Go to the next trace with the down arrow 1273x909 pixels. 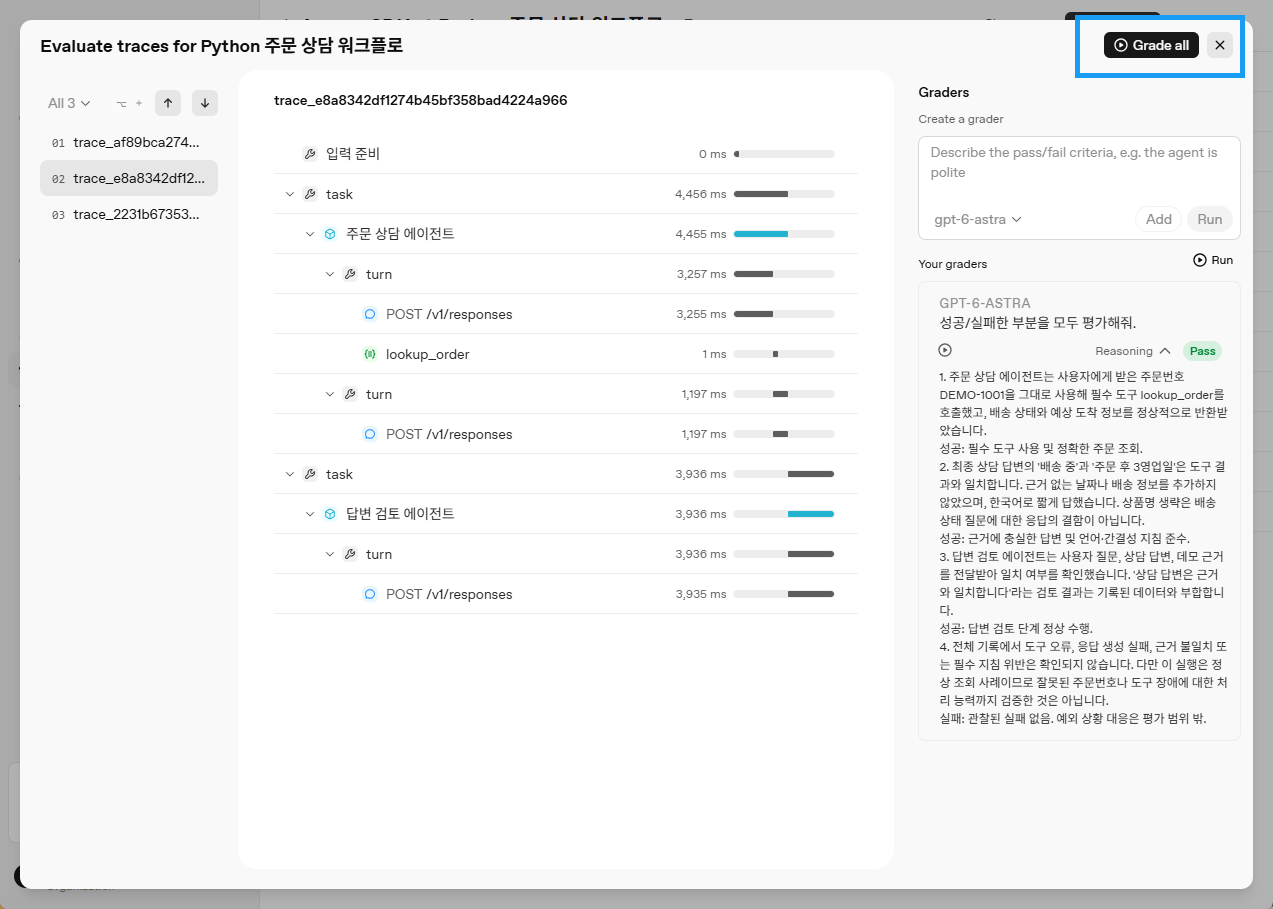coord(205,103)
